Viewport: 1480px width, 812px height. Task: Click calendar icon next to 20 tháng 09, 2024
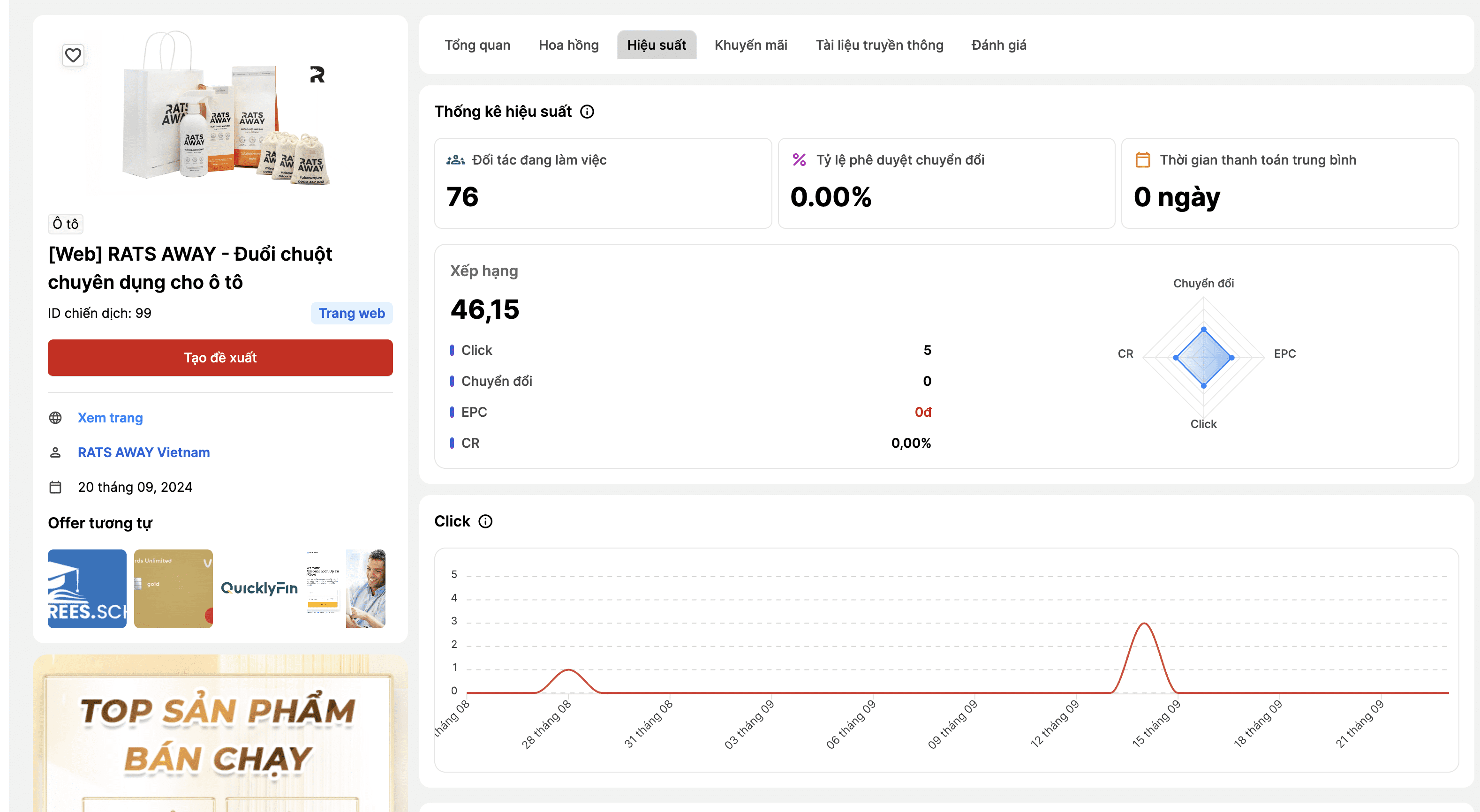coord(56,487)
